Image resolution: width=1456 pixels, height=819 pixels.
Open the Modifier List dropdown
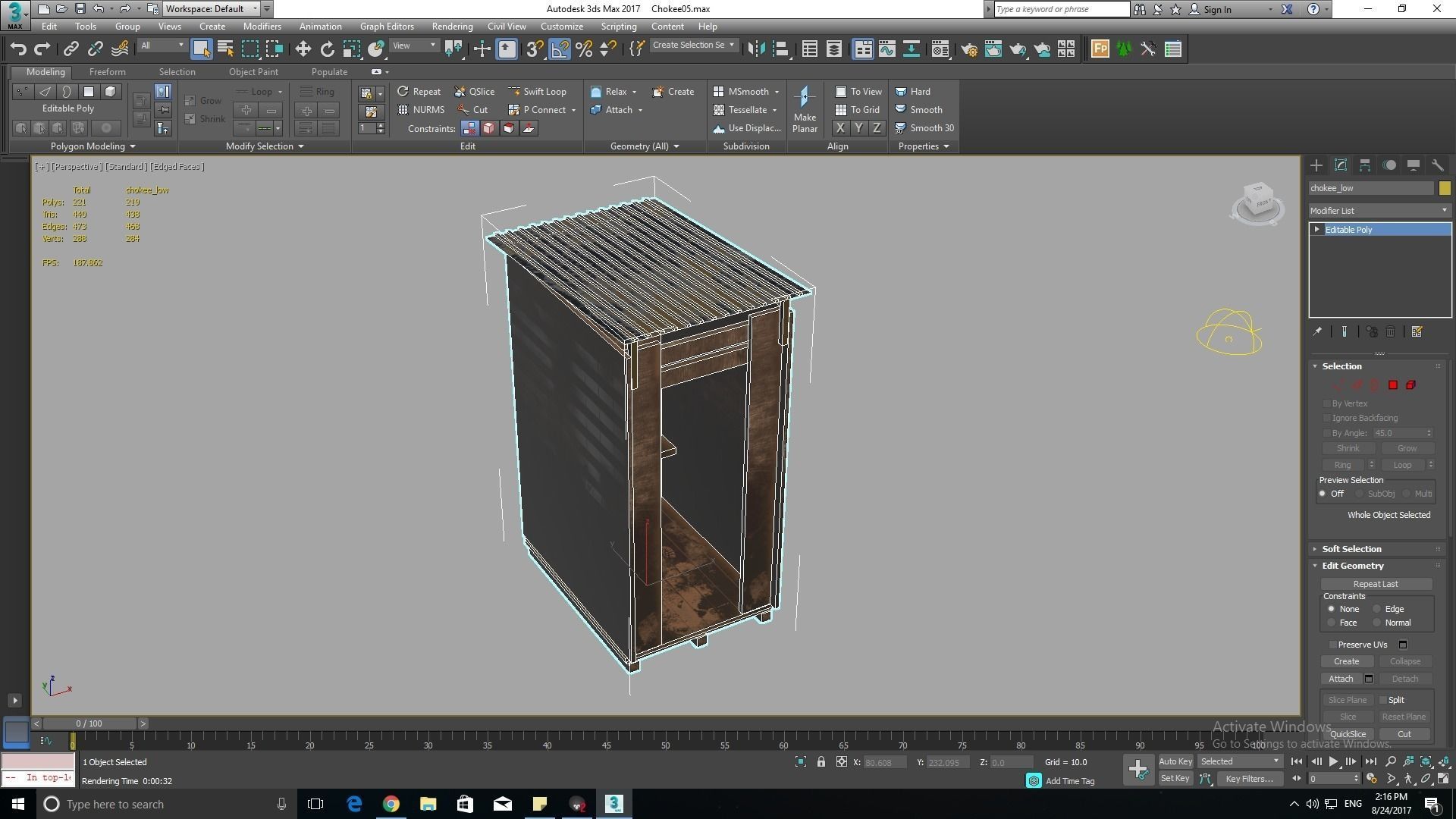(1379, 211)
